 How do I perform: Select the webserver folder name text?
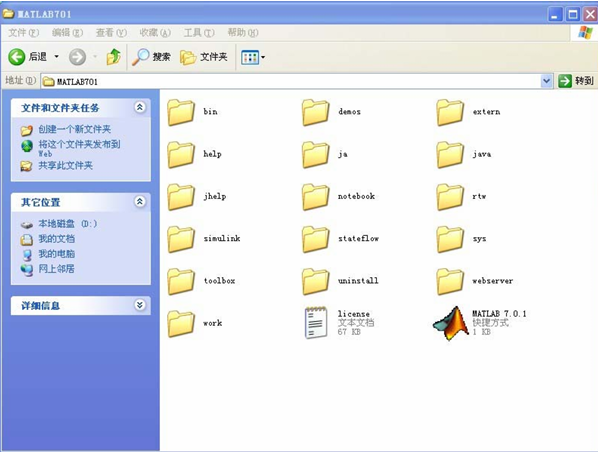(493, 281)
